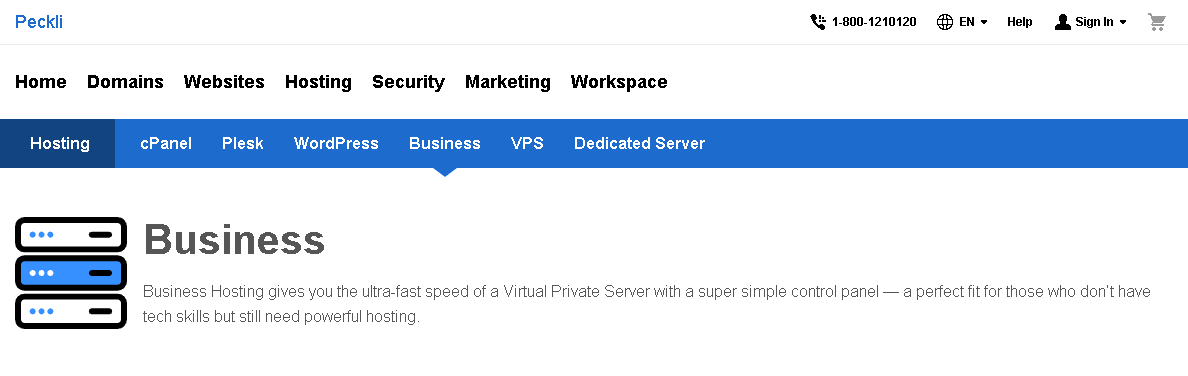The image size is (1188, 376).
Task: Expand the EN language dropdown arrow
Action: pos(984,23)
